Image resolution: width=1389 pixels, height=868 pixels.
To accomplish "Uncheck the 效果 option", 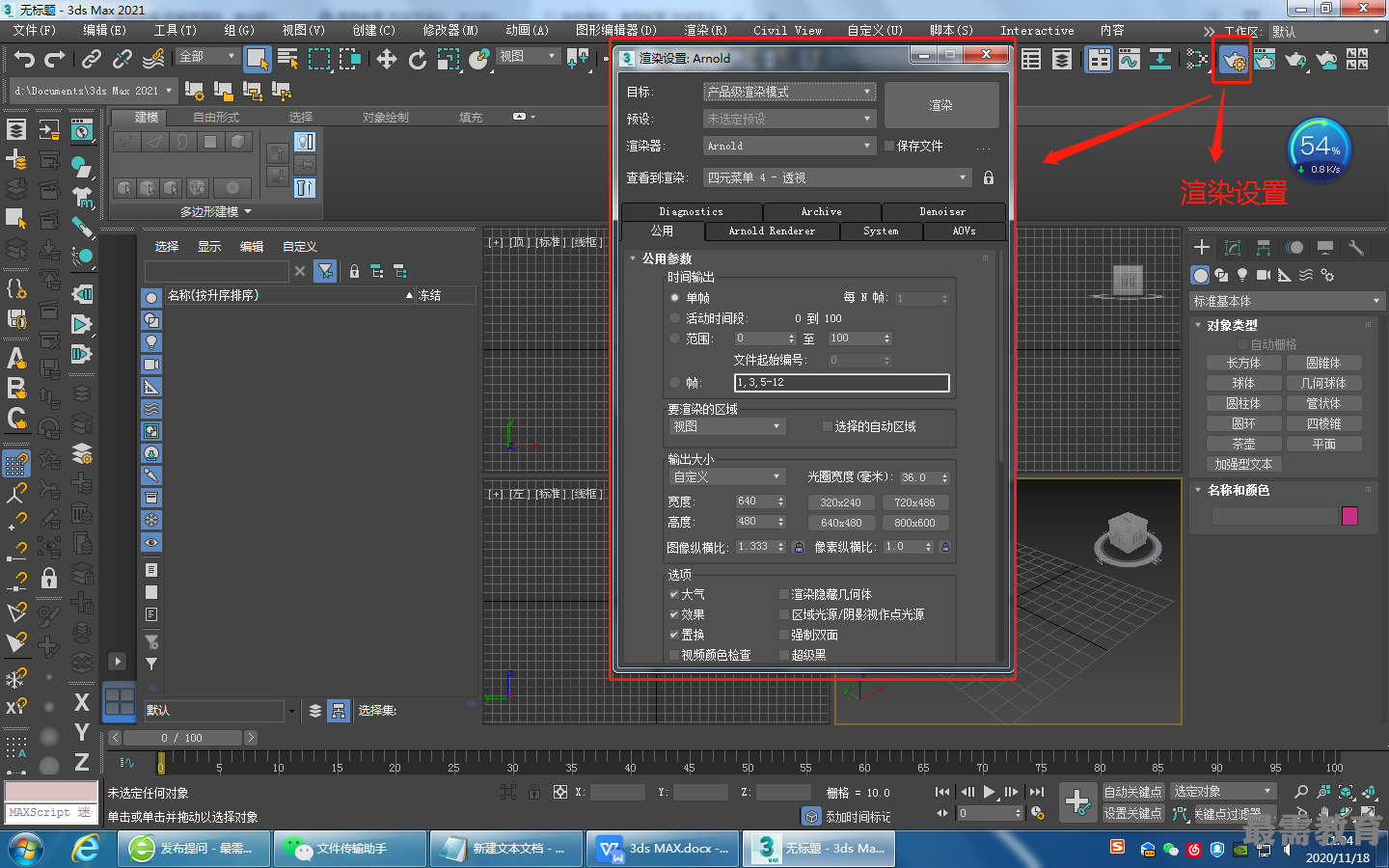I will (x=674, y=614).
